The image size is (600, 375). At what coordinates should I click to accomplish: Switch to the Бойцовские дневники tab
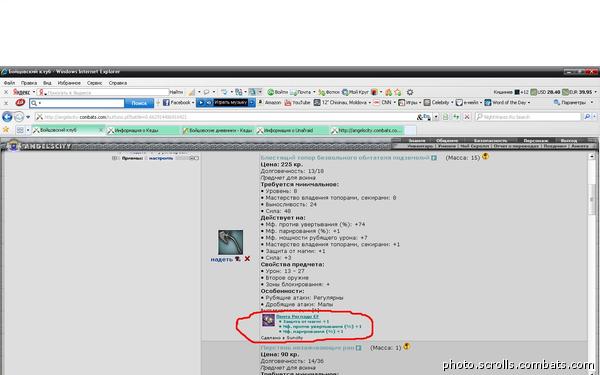click(x=217, y=130)
